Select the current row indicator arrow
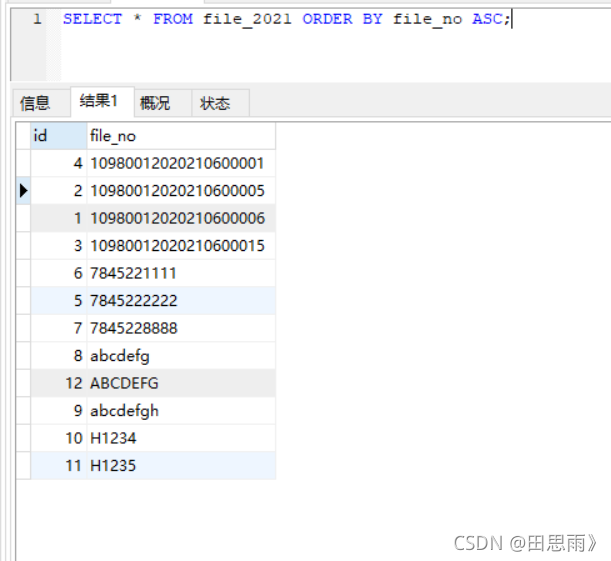The image size is (611, 561). [23, 191]
